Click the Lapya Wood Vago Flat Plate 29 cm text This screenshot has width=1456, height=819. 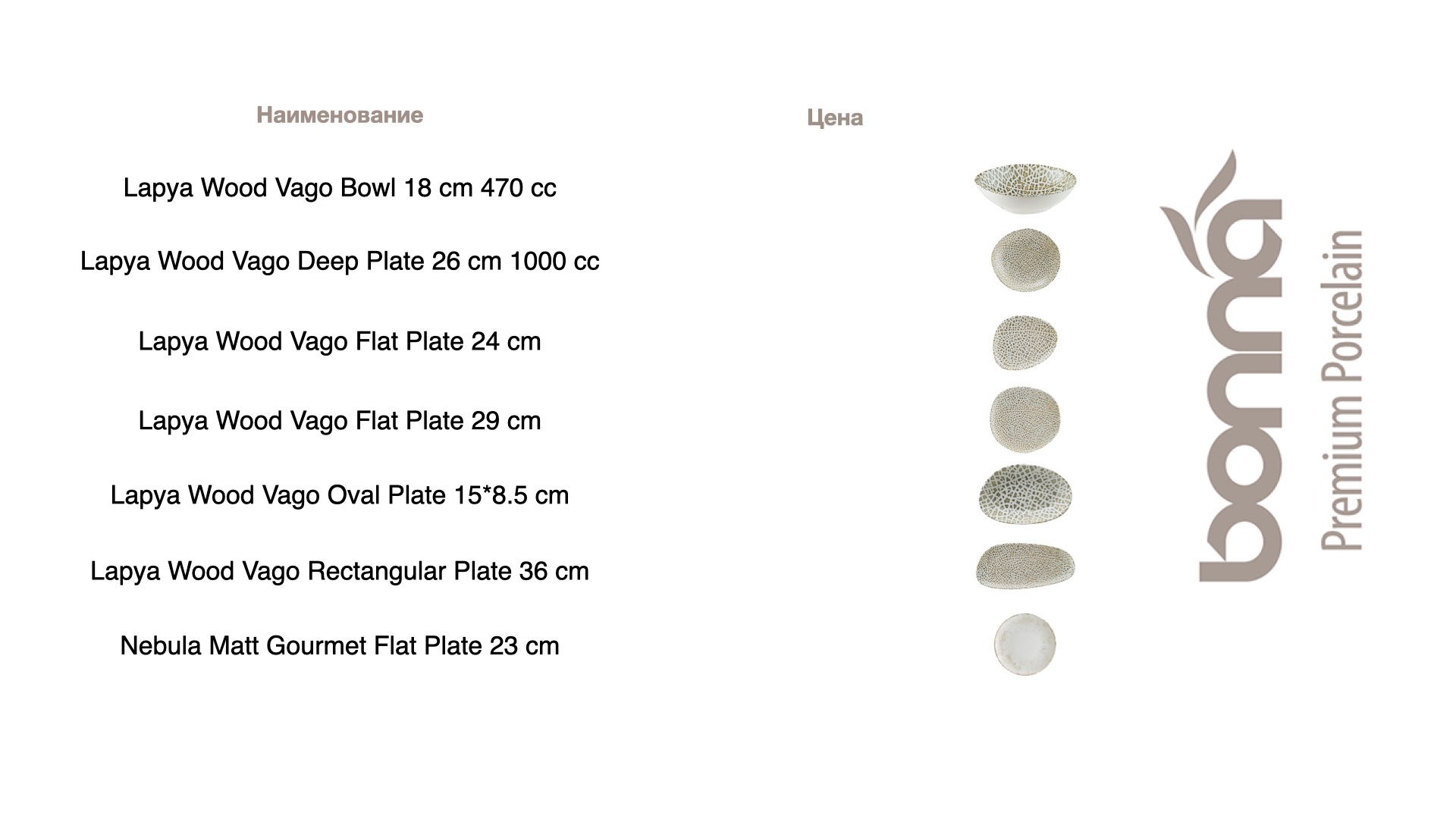coord(340,421)
